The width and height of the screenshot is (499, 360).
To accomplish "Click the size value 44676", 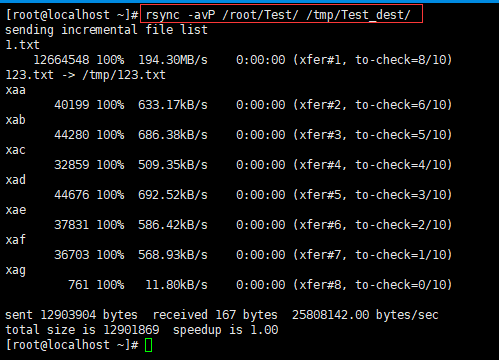I will (x=72, y=195).
